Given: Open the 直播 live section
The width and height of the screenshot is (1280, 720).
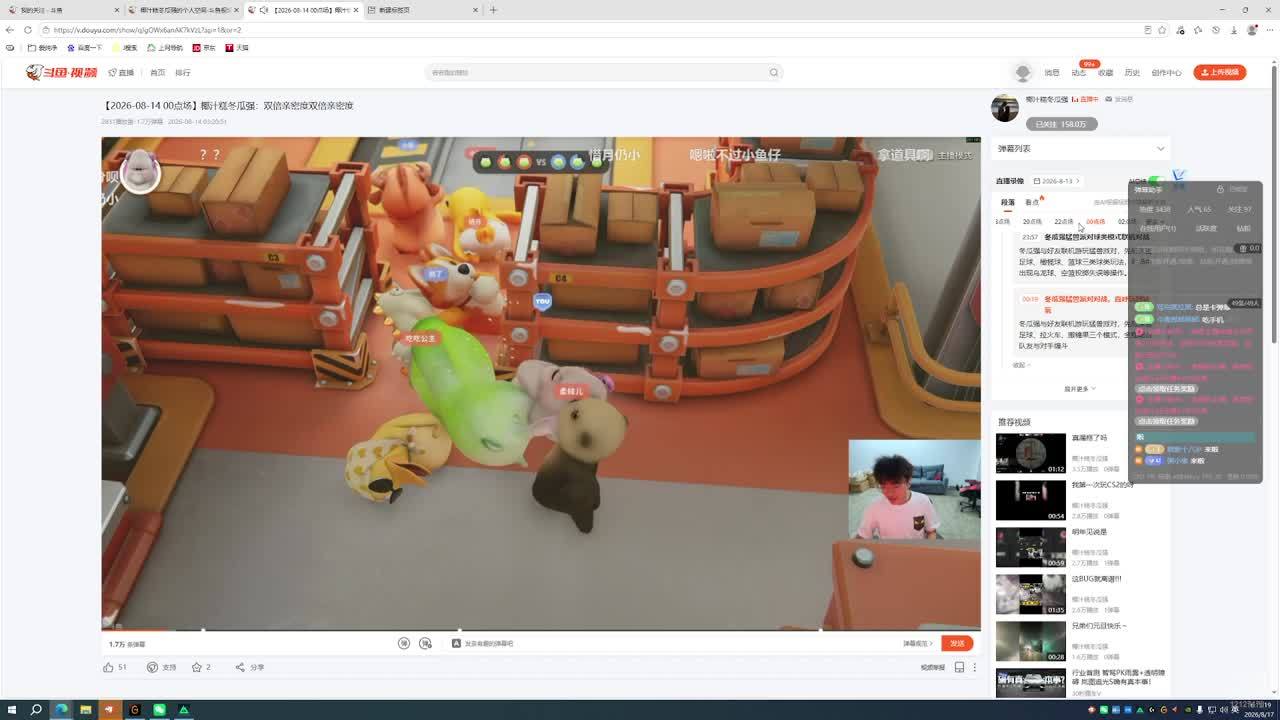Looking at the screenshot, I should pos(121,73).
